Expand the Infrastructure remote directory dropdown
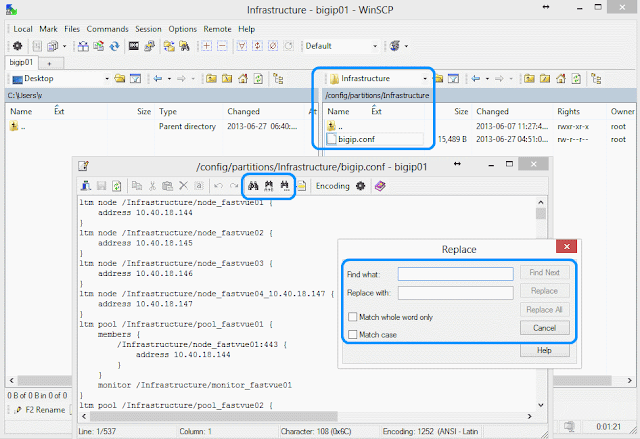Viewport: 640px width, 439px height. click(425, 78)
